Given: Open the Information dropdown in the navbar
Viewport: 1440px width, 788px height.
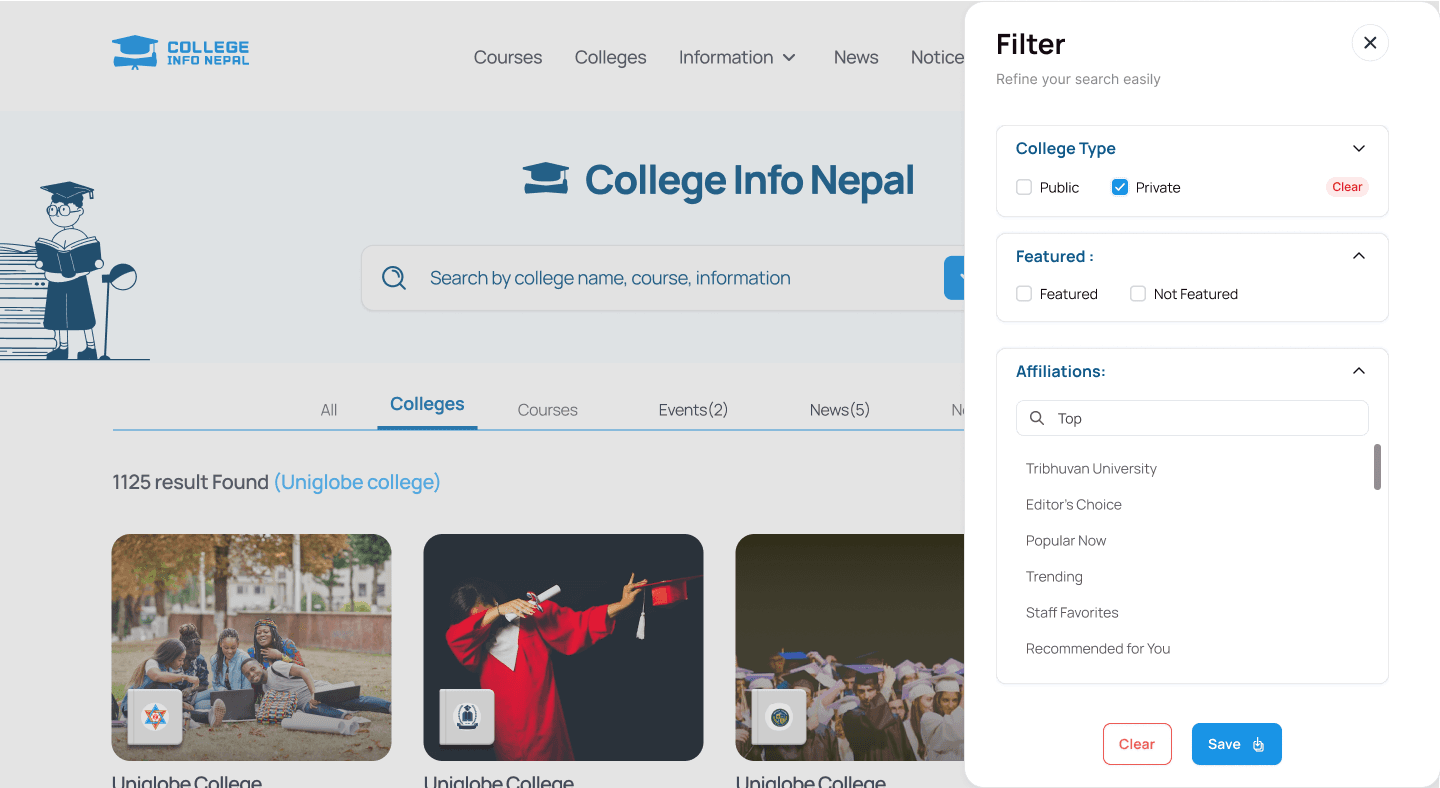Looking at the screenshot, I should tap(738, 57).
